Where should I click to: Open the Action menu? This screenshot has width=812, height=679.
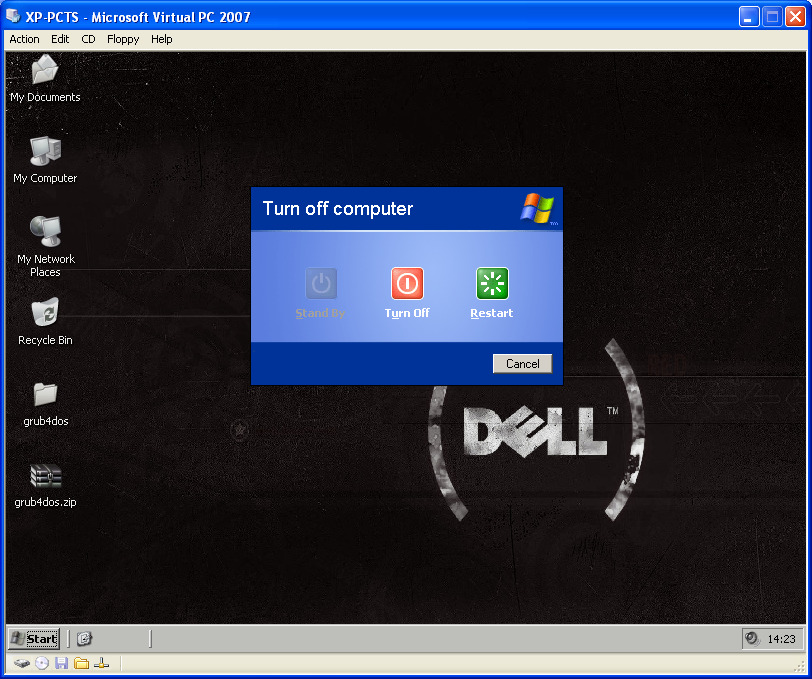tap(24, 39)
